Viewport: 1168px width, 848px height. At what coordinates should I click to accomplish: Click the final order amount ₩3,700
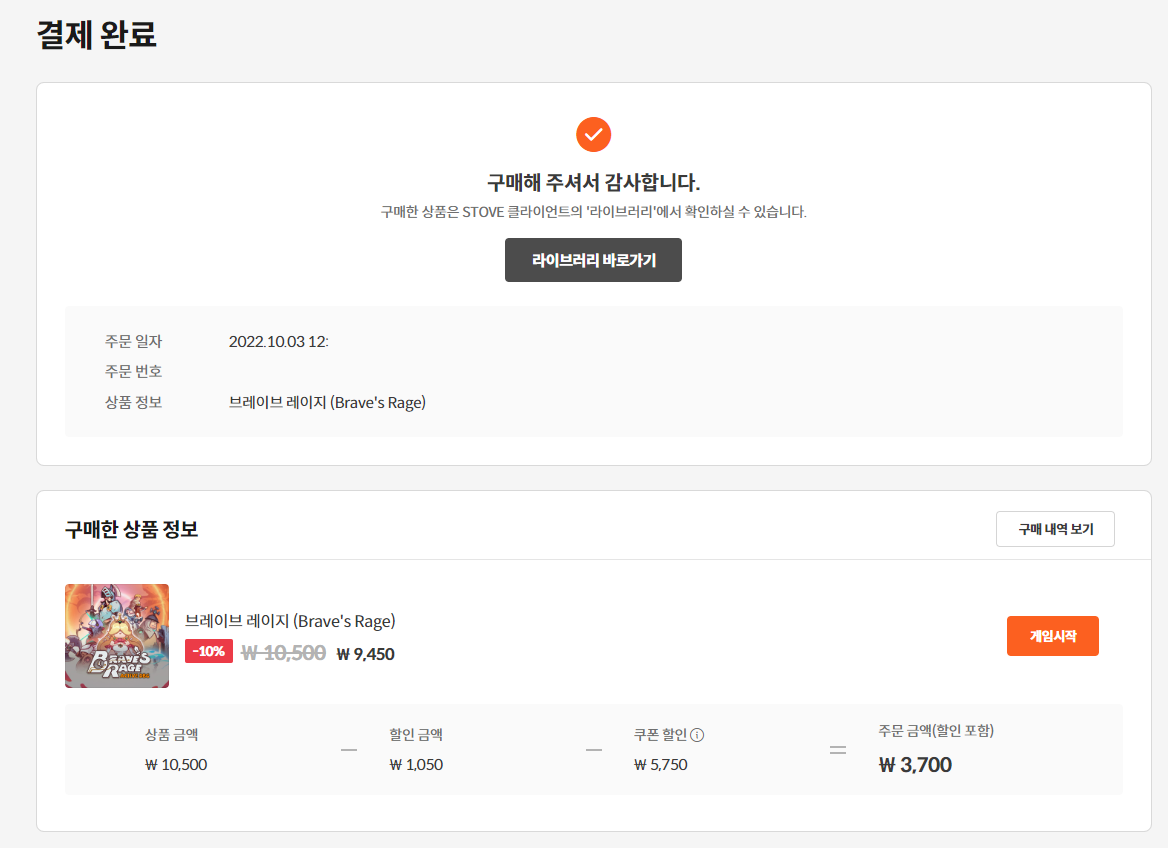(915, 765)
